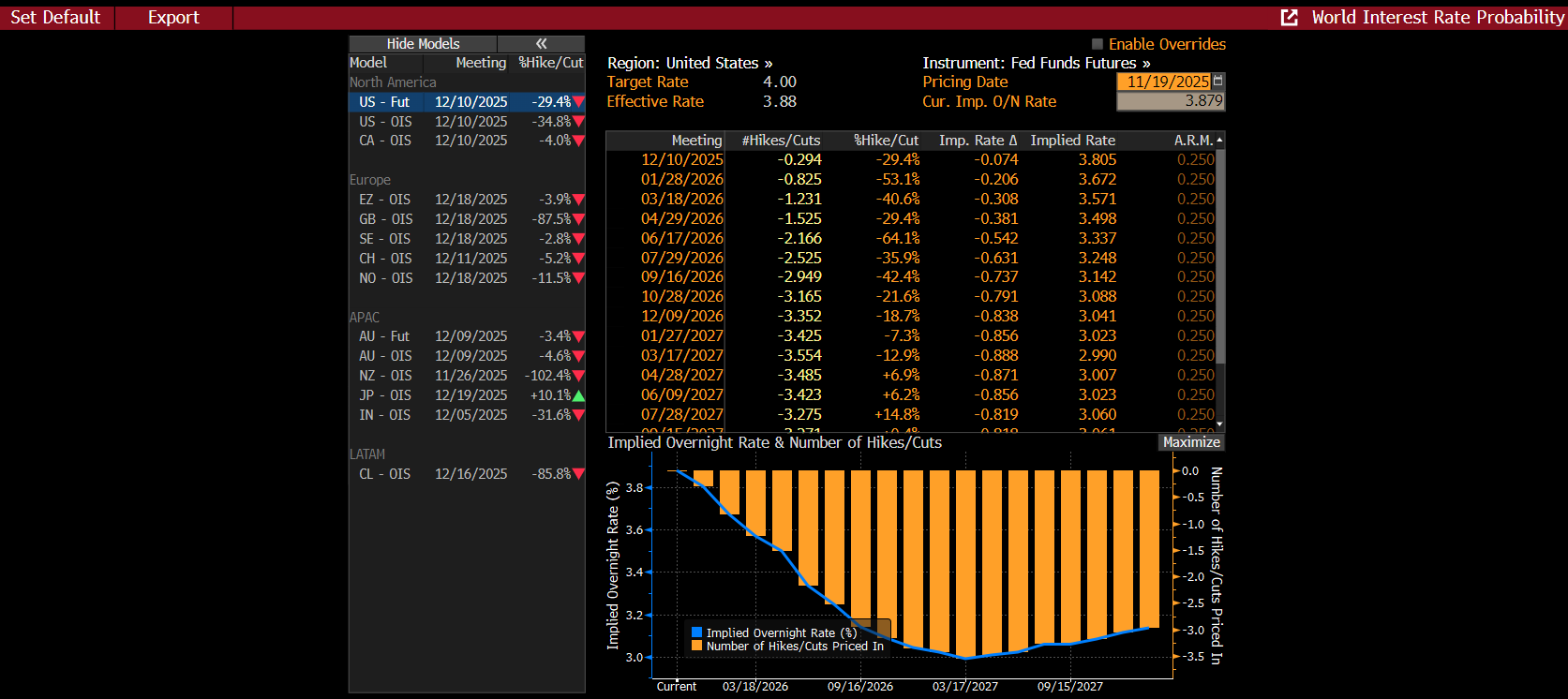
Task: Expand the Instrument: Fed Funds Futures selector
Action: click(1036, 63)
